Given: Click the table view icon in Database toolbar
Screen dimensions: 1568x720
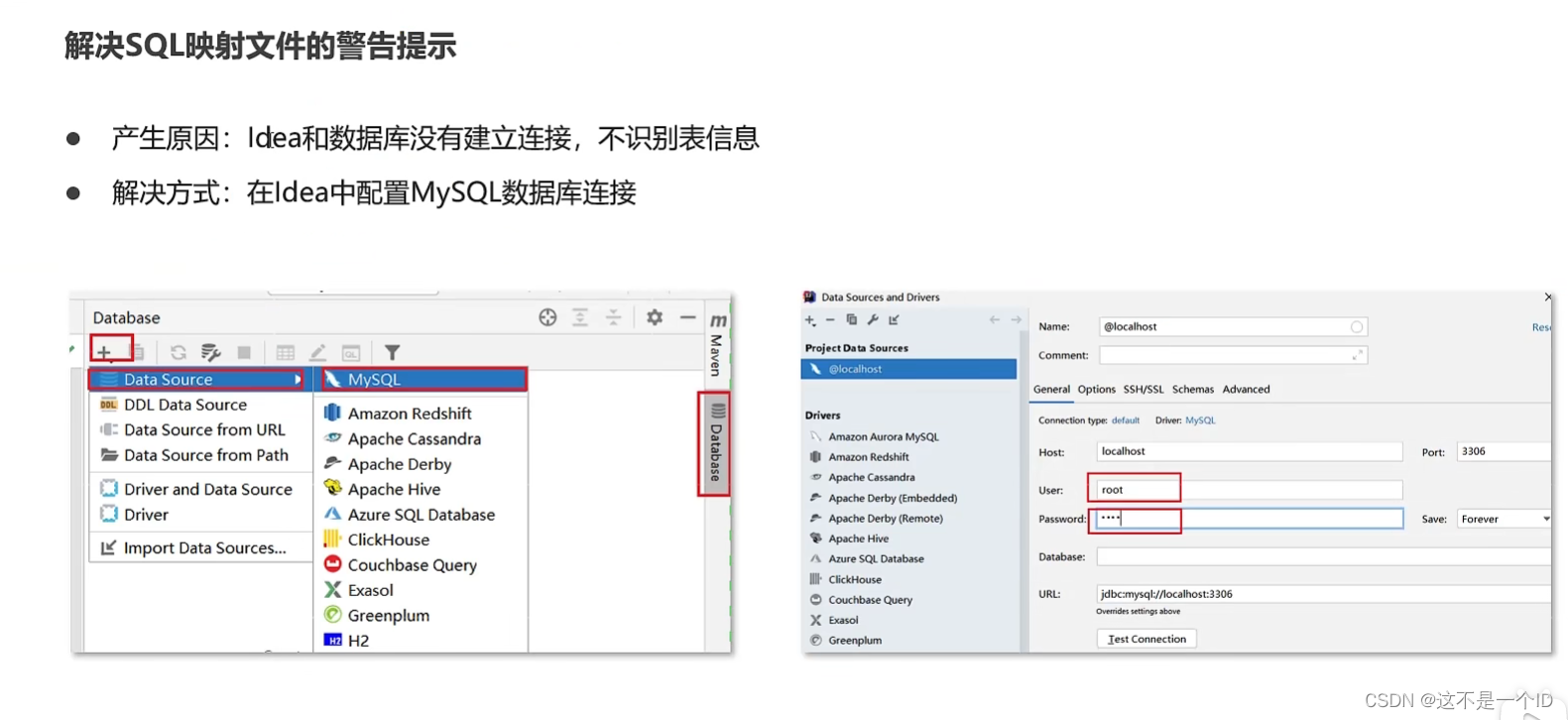Looking at the screenshot, I should pos(286,352).
